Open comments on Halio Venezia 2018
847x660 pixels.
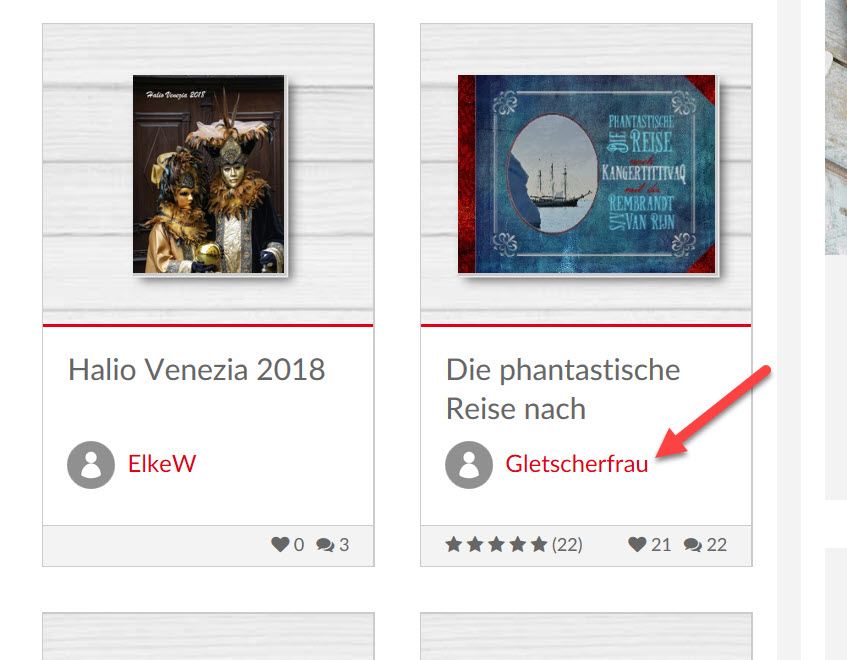[x=325, y=545]
